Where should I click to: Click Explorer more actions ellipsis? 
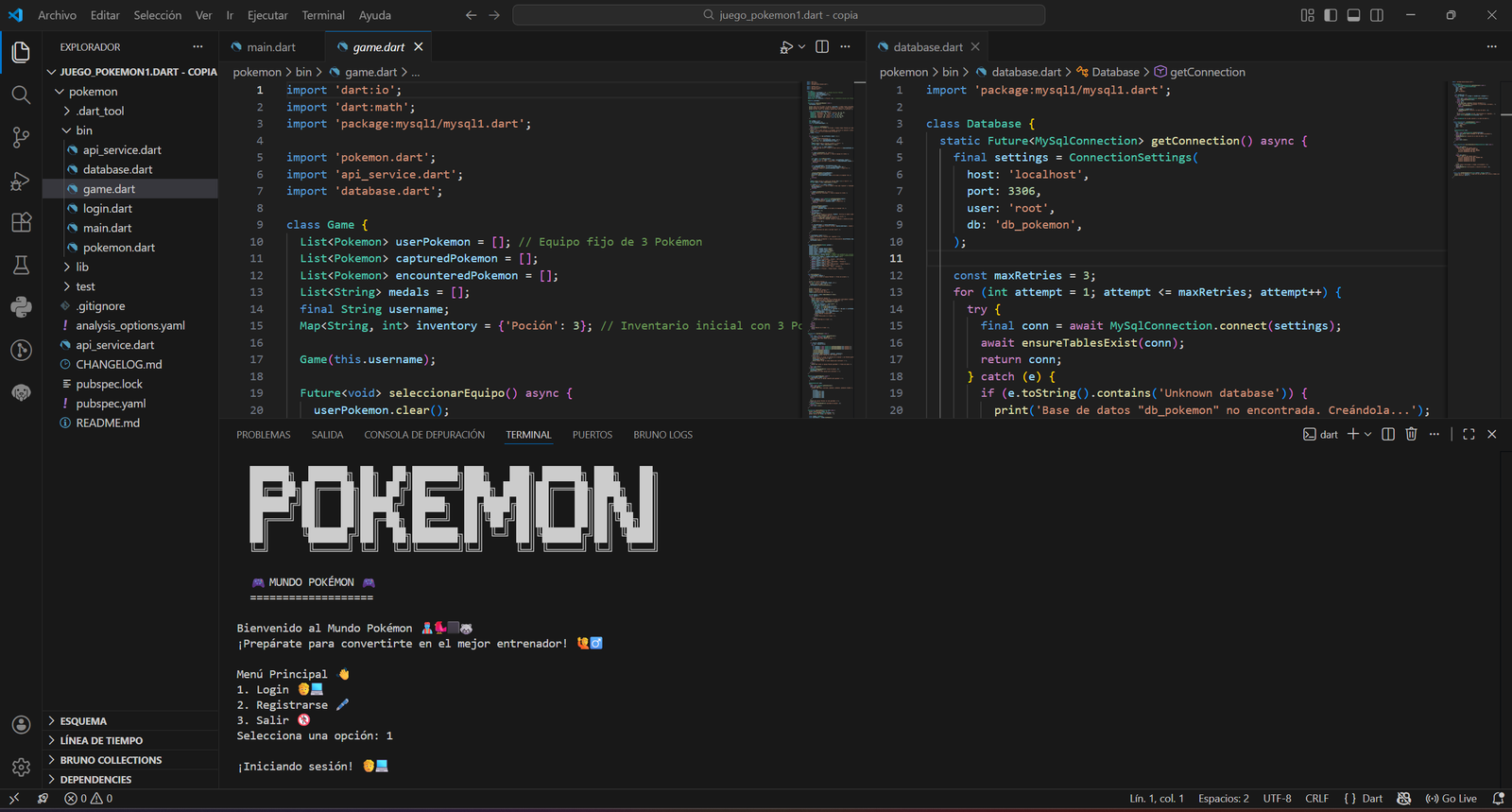click(198, 46)
